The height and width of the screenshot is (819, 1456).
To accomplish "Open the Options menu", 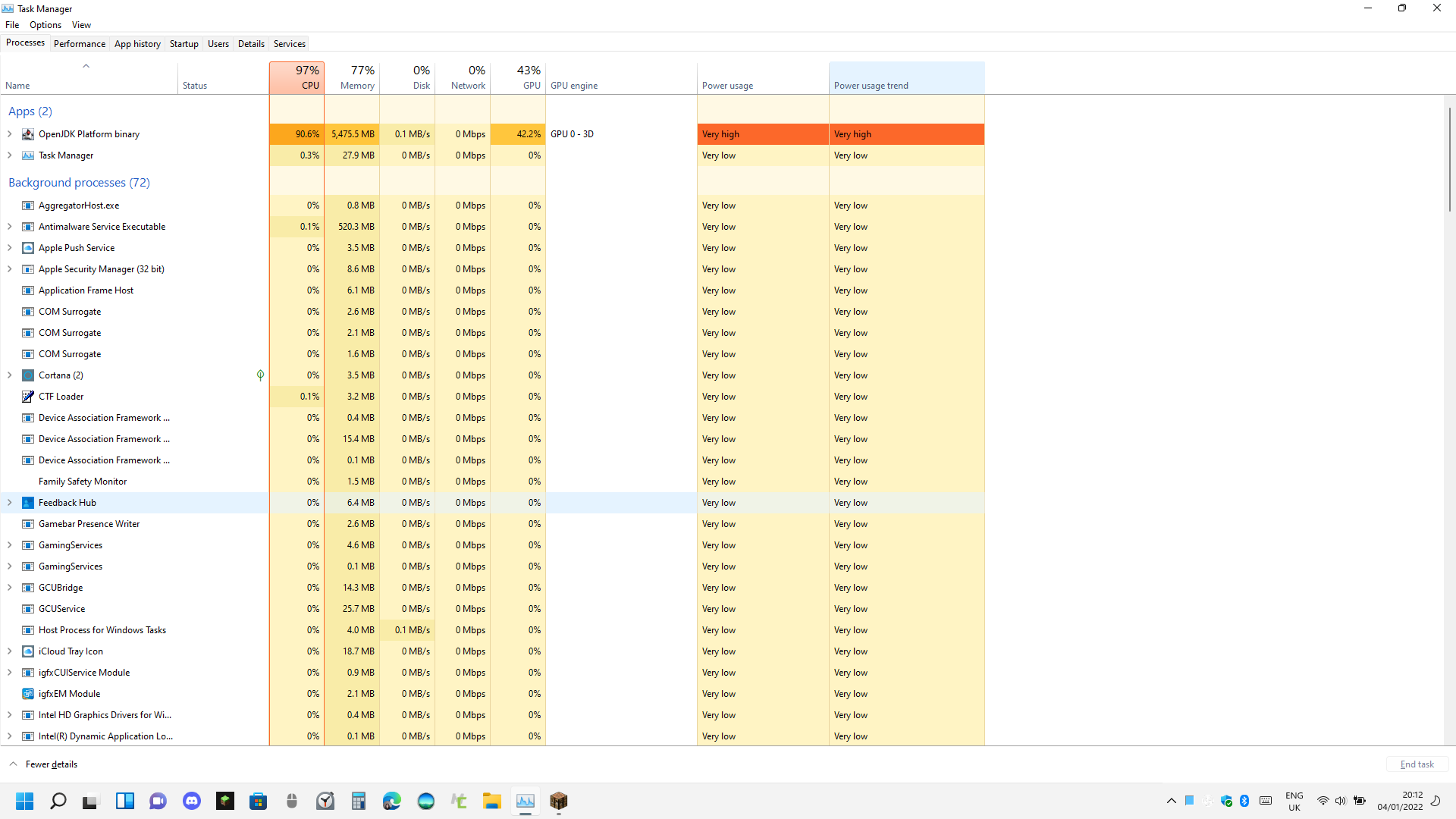I will [x=45, y=25].
